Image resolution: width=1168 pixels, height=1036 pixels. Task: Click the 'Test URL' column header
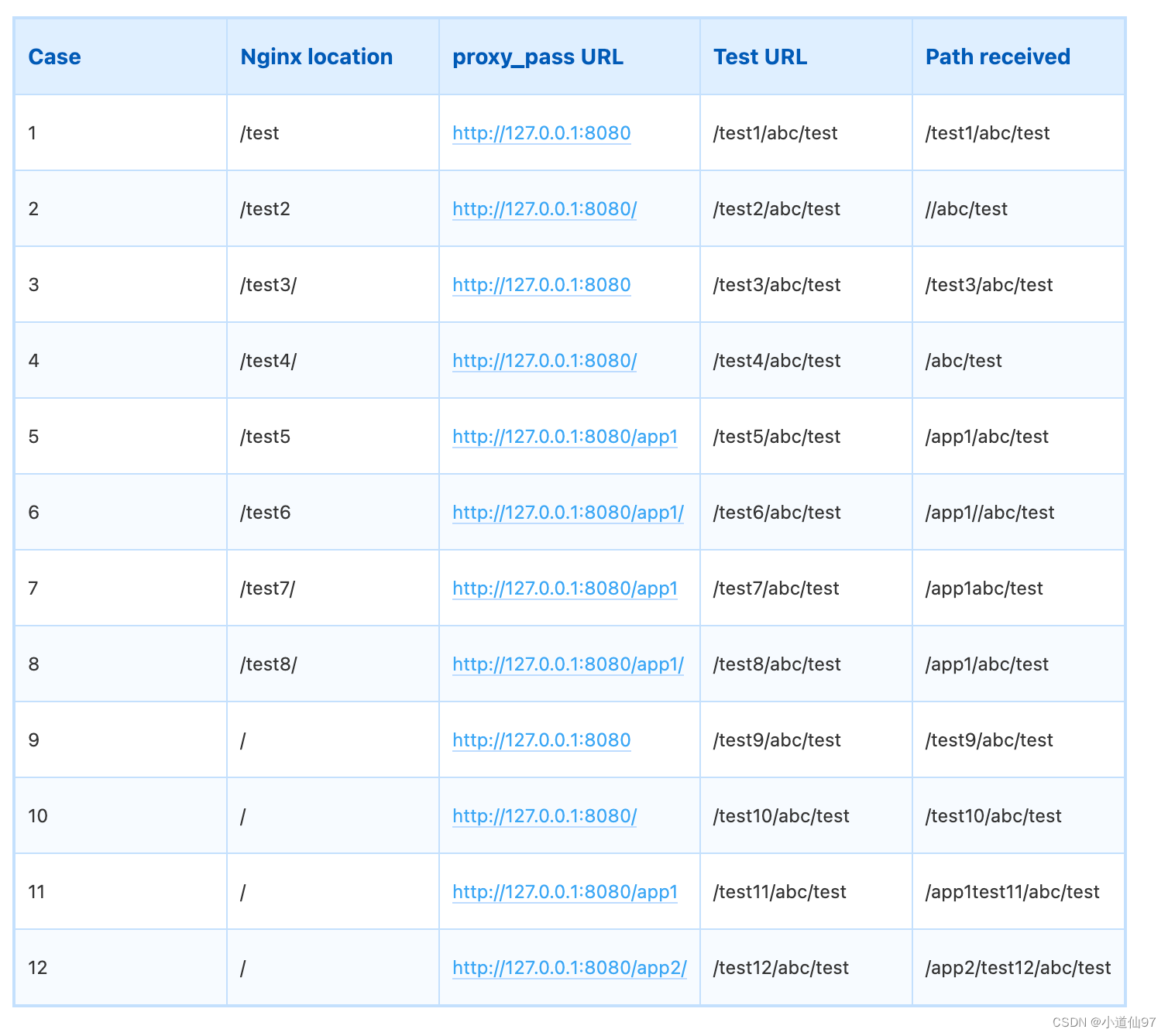[x=806, y=57]
